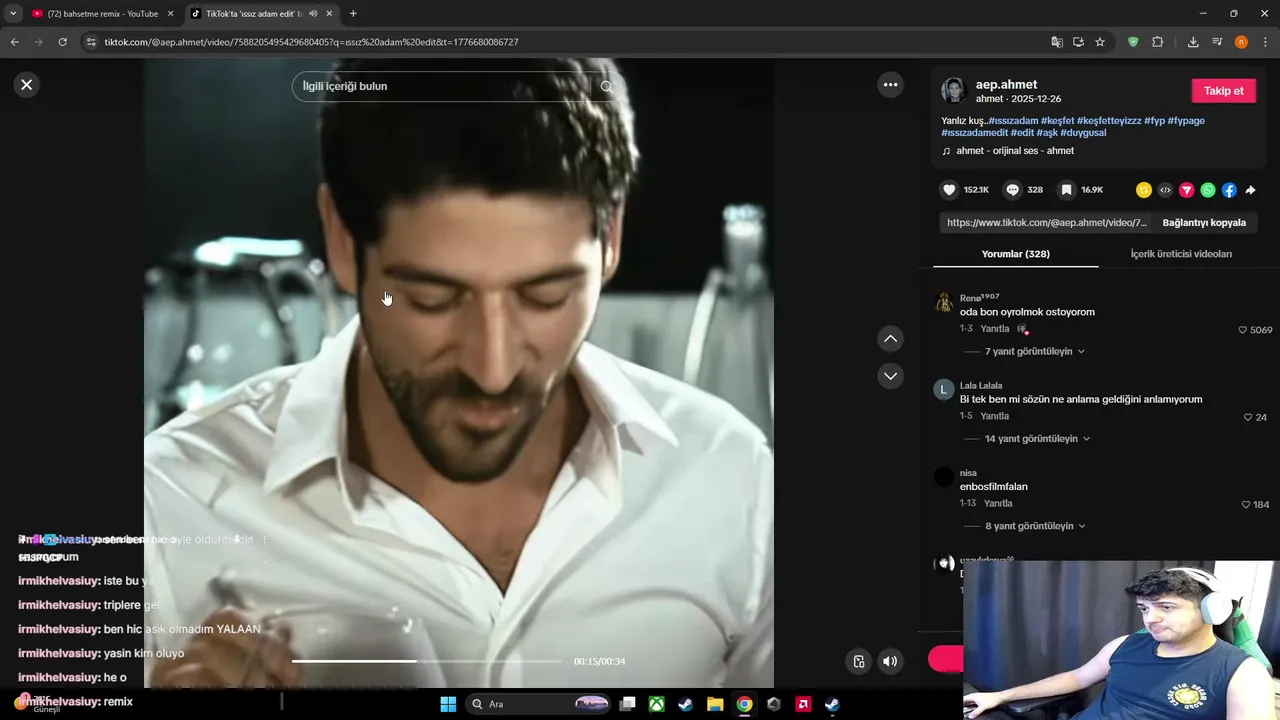Reply to Lala Lalala's comment
The width and height of the screenshot is (1280, 720).
(994, 416)
